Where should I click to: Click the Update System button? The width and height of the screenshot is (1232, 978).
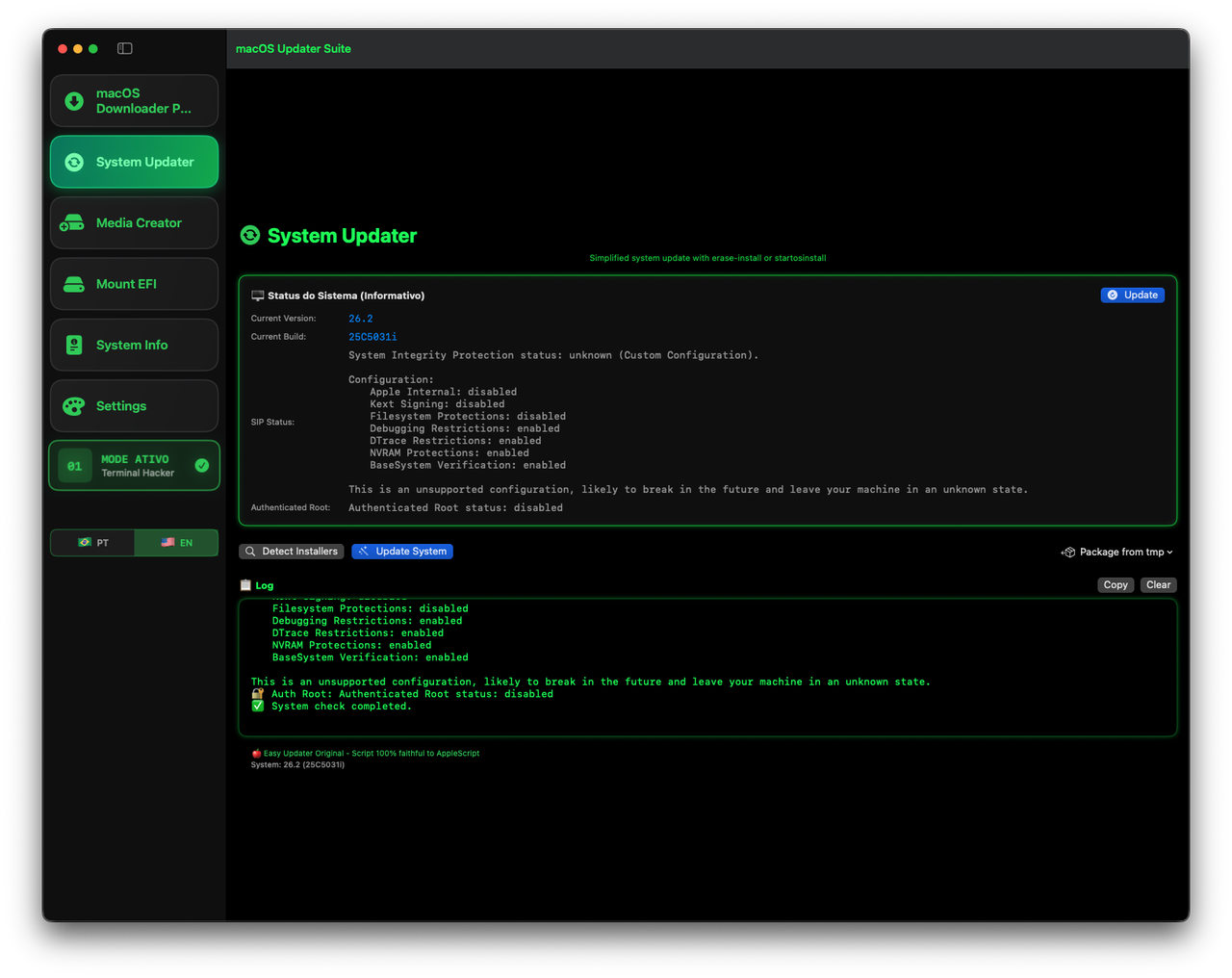click(x=402, y=552)
